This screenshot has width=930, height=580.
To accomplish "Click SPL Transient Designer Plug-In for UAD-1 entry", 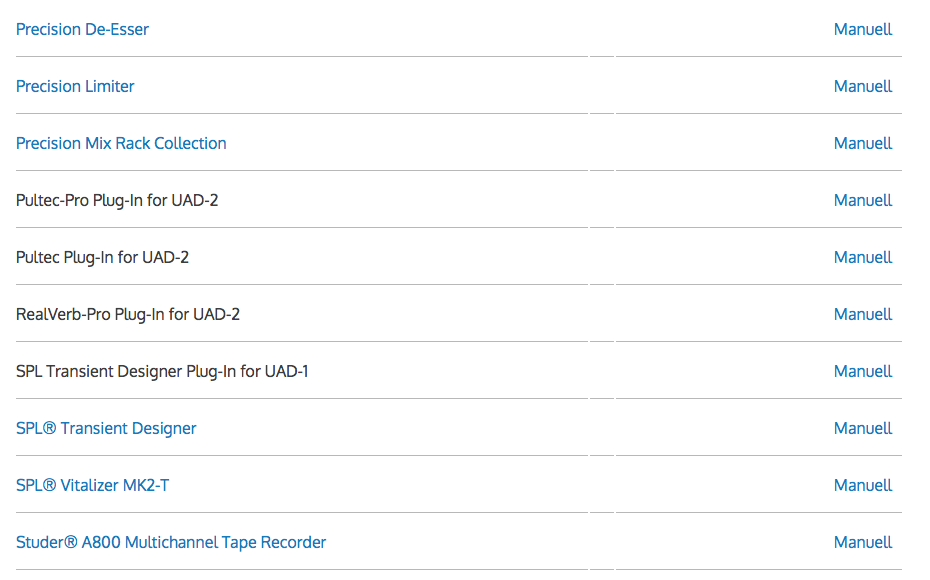I will pyautogui.click(x=162, y=372).
